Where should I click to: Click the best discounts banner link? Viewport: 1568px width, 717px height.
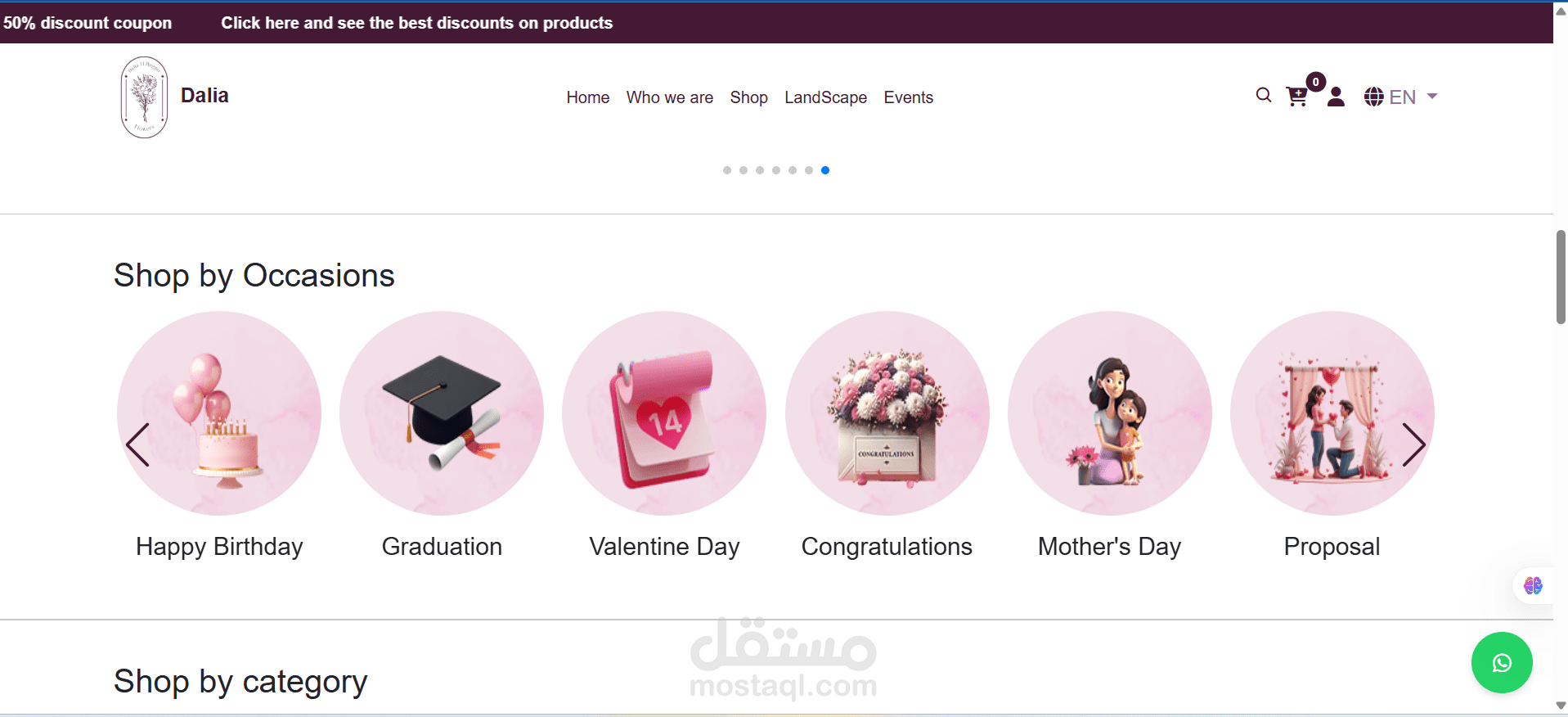[x=417, y=23]
